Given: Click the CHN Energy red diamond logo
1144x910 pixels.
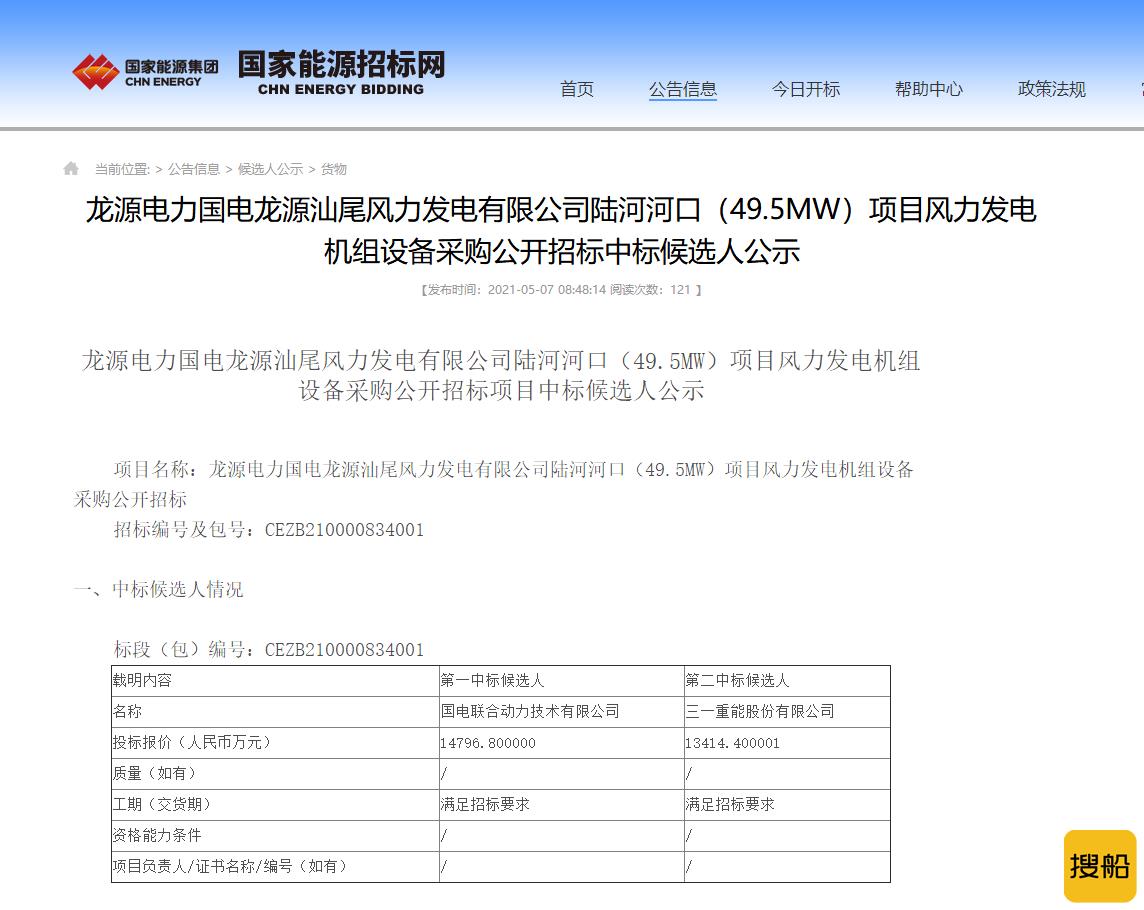Looking at the screenshot, I should (96, 72).
